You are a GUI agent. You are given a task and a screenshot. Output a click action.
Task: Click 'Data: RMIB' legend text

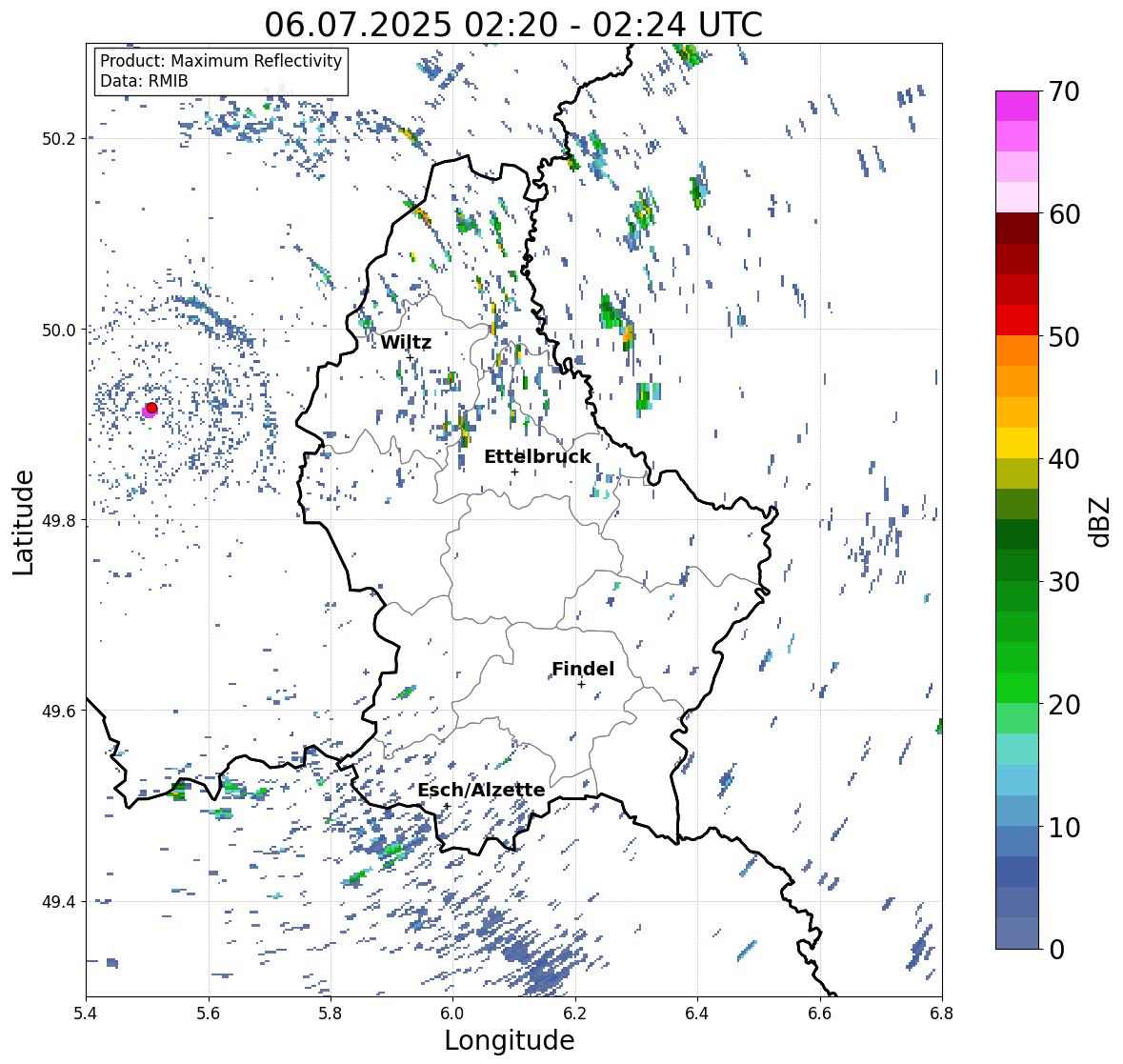(144, 81)
